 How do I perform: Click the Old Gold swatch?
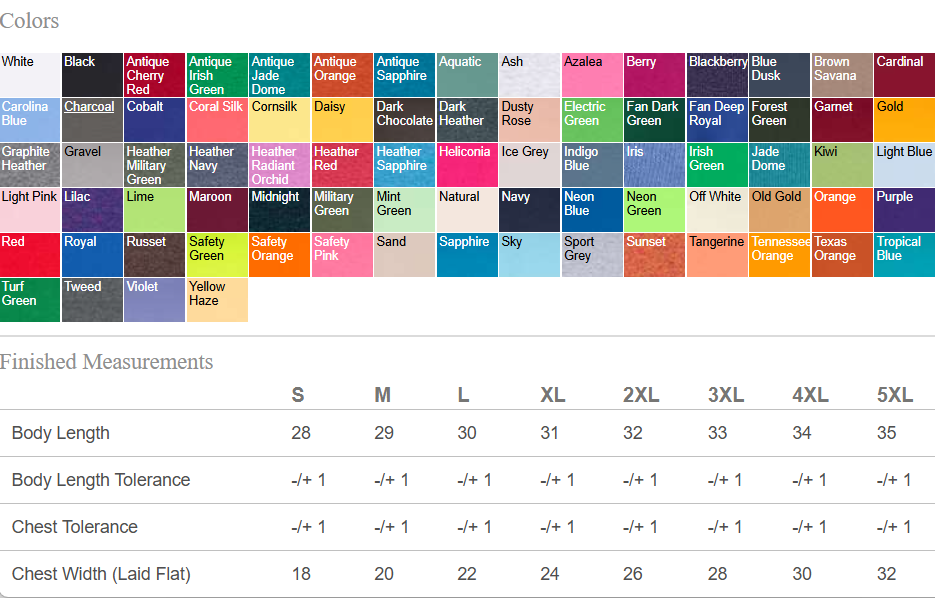point(779,210)
